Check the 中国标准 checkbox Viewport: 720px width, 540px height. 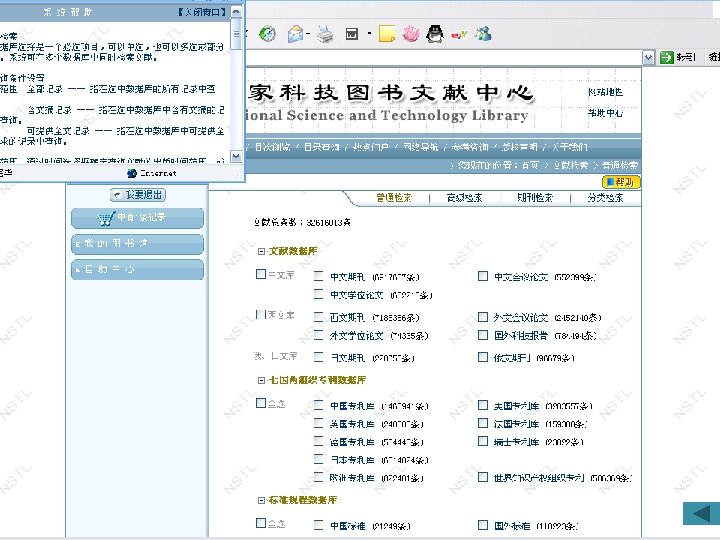click(x=318, y=525)
